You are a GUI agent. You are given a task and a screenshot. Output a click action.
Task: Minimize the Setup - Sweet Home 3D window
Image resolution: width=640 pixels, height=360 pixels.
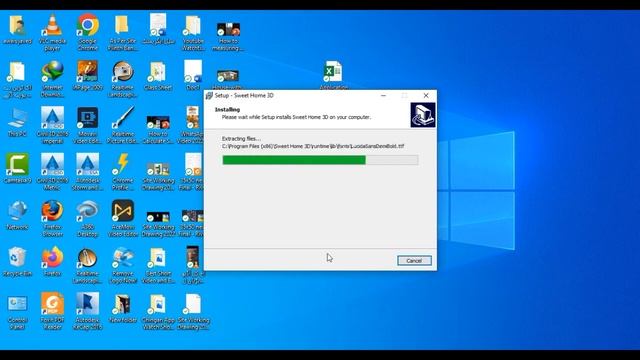383,96
